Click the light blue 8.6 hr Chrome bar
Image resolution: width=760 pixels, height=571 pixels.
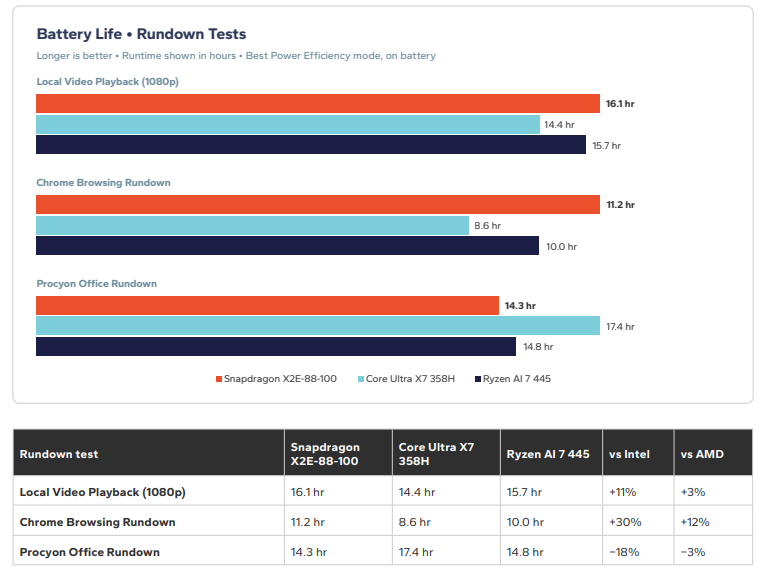click(253, 225)
